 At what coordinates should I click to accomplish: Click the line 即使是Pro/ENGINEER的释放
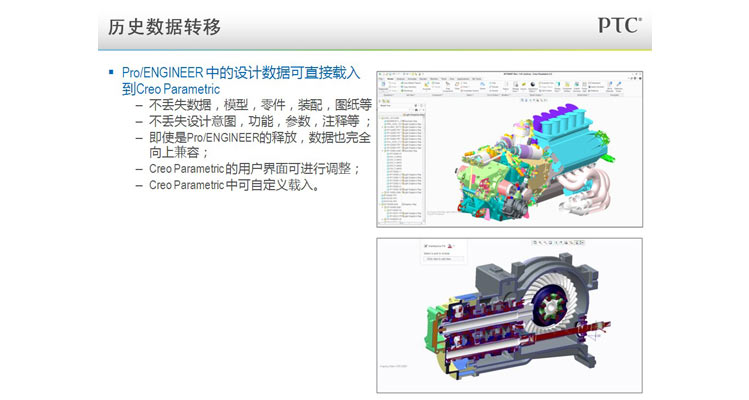click(260, 145)
